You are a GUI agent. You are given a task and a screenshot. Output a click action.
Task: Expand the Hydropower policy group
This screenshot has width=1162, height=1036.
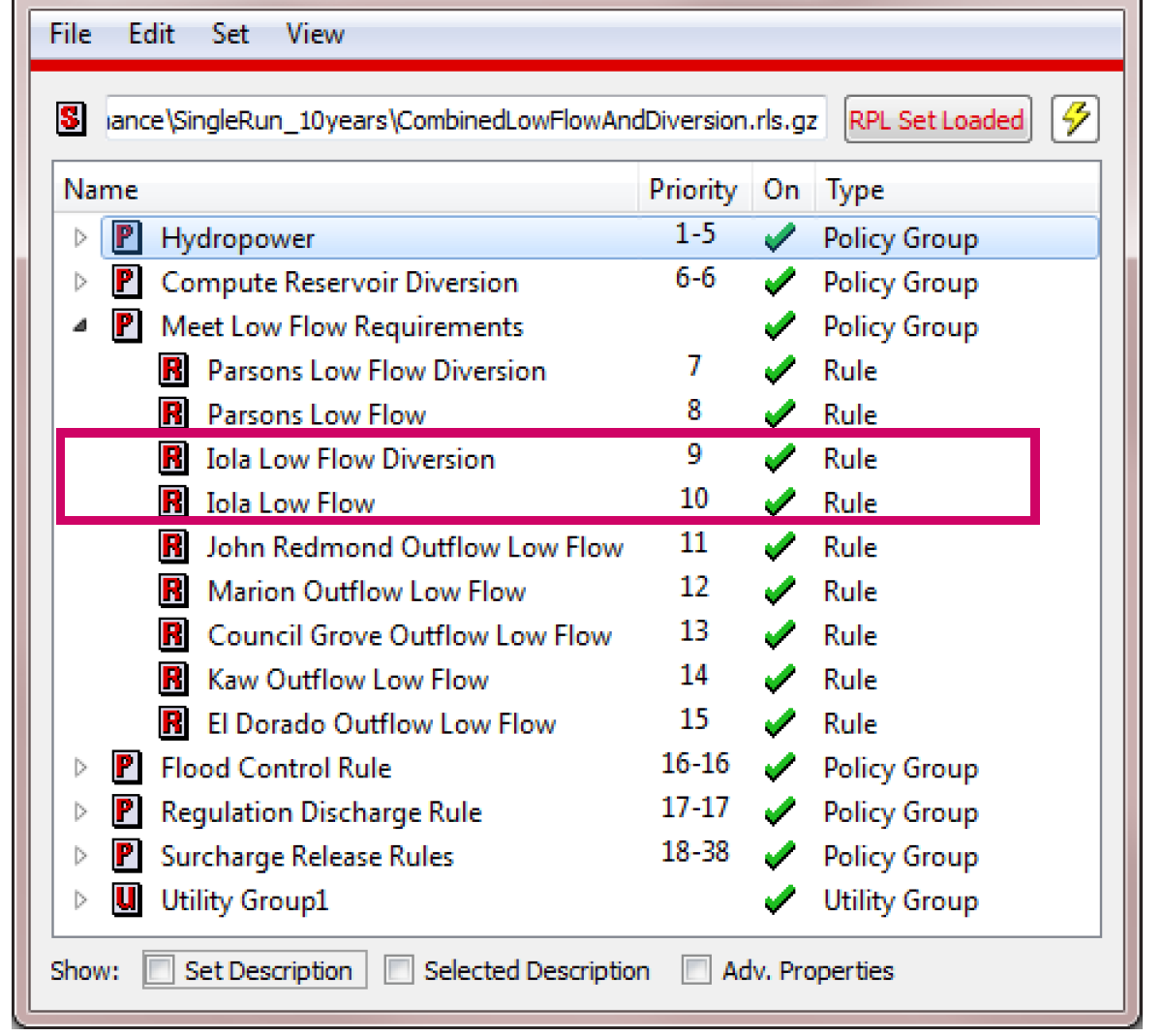tap(80, 237)
